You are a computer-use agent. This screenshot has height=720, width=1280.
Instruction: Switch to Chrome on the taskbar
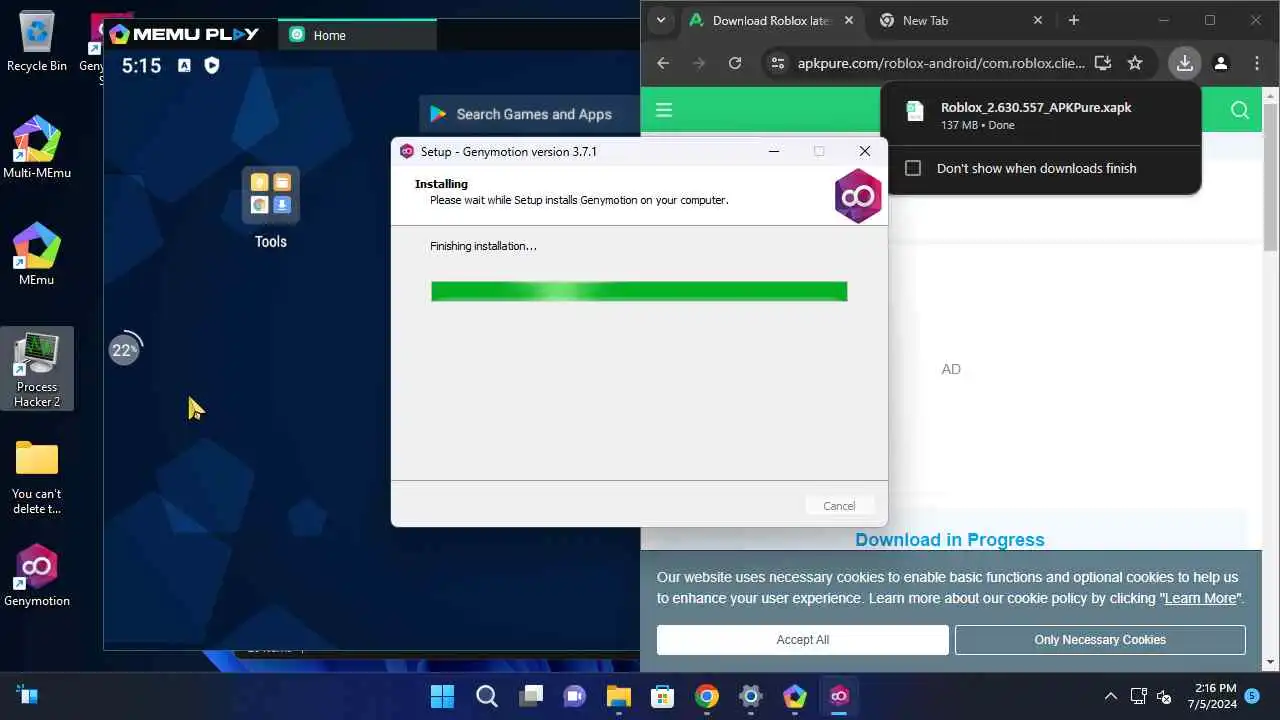point(707,696)
